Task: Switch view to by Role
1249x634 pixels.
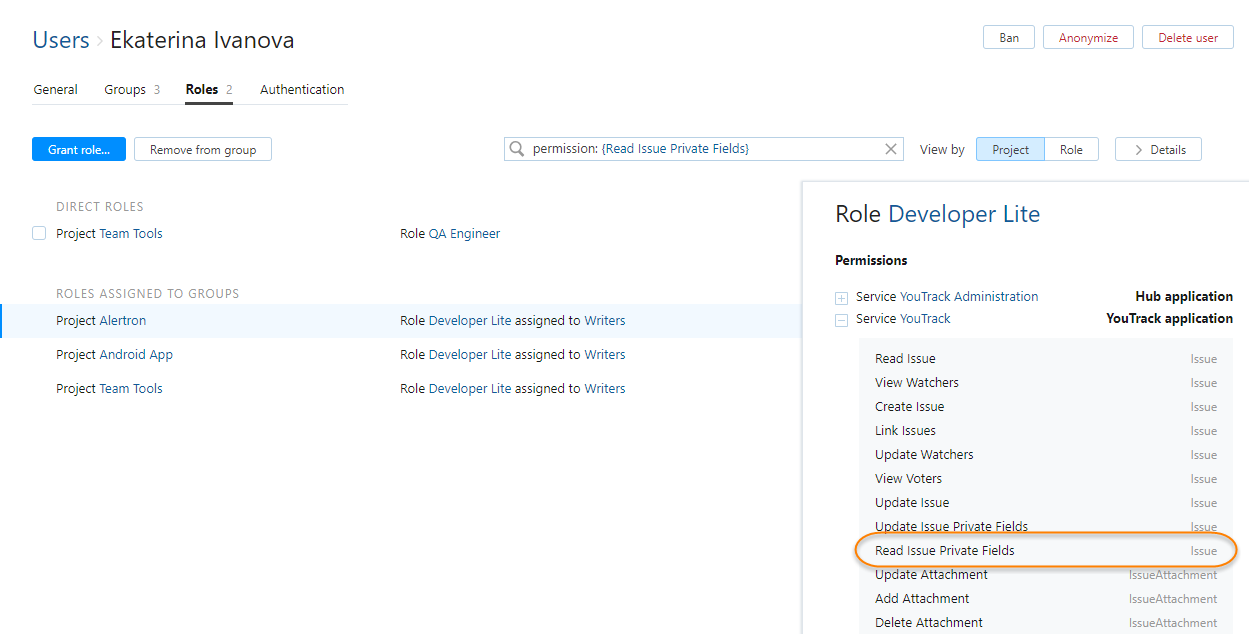Action: pos(1071,150)
